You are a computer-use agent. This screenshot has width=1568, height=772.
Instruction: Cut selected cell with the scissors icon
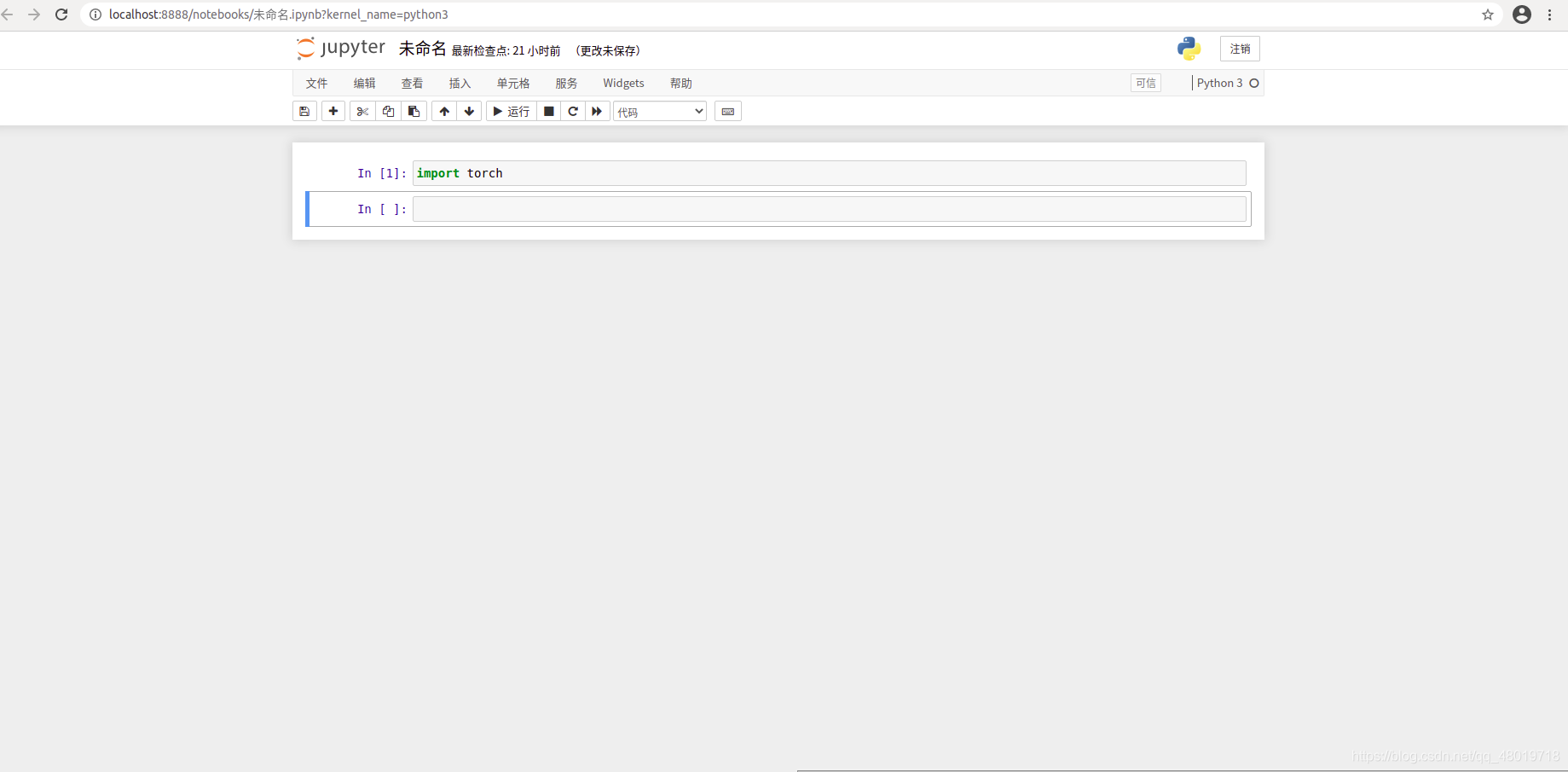click(x=362, y=111)
